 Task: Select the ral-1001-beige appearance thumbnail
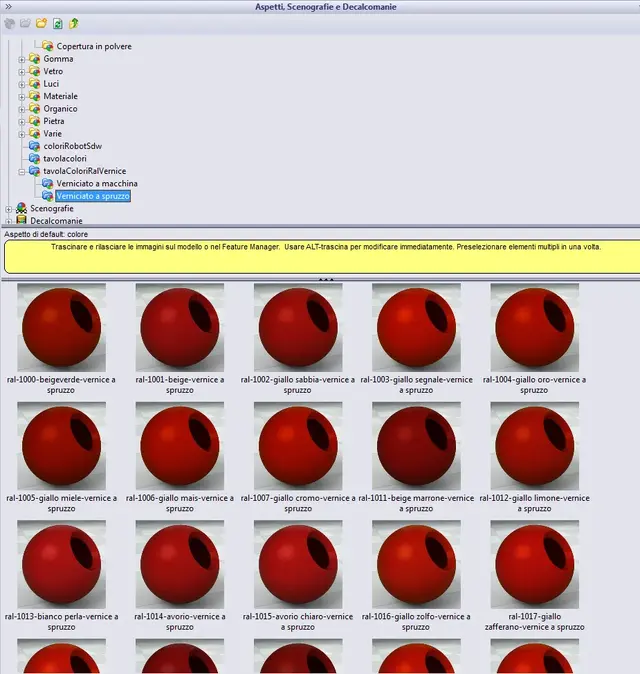point(180,328)
